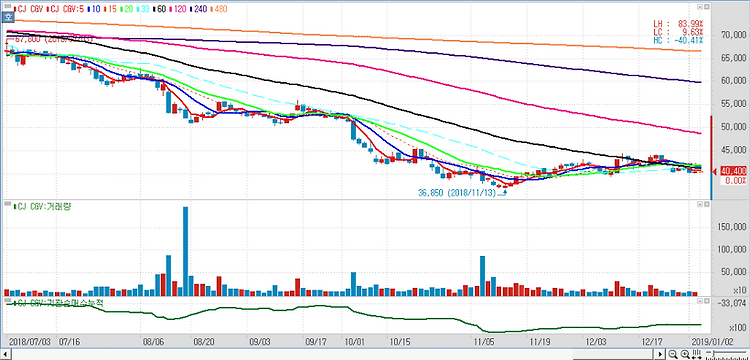Click the 11/05 date label
This screenshot has width=750, height=360.
pyautogui.click(x=484, y=342)
